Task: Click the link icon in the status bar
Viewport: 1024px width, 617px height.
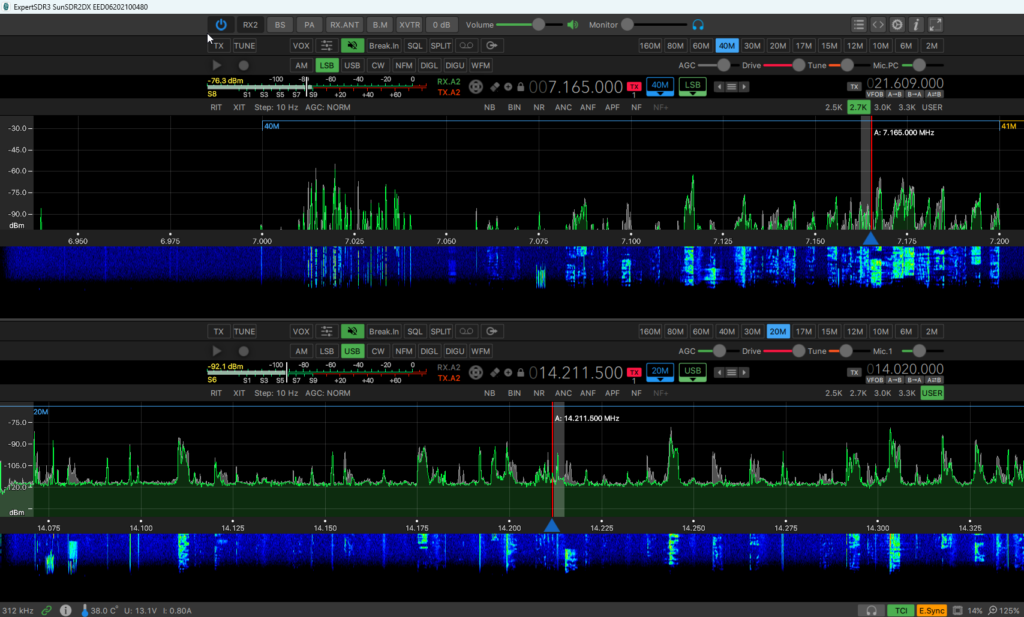Action: 47,610
